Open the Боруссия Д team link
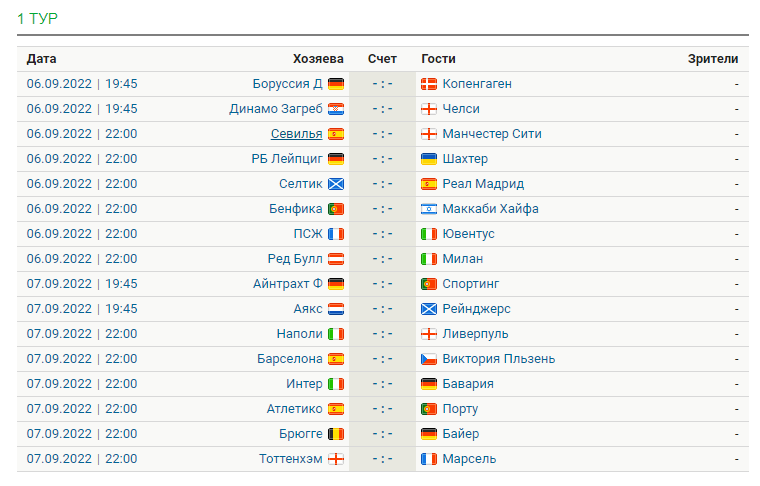 coord(287,84)
